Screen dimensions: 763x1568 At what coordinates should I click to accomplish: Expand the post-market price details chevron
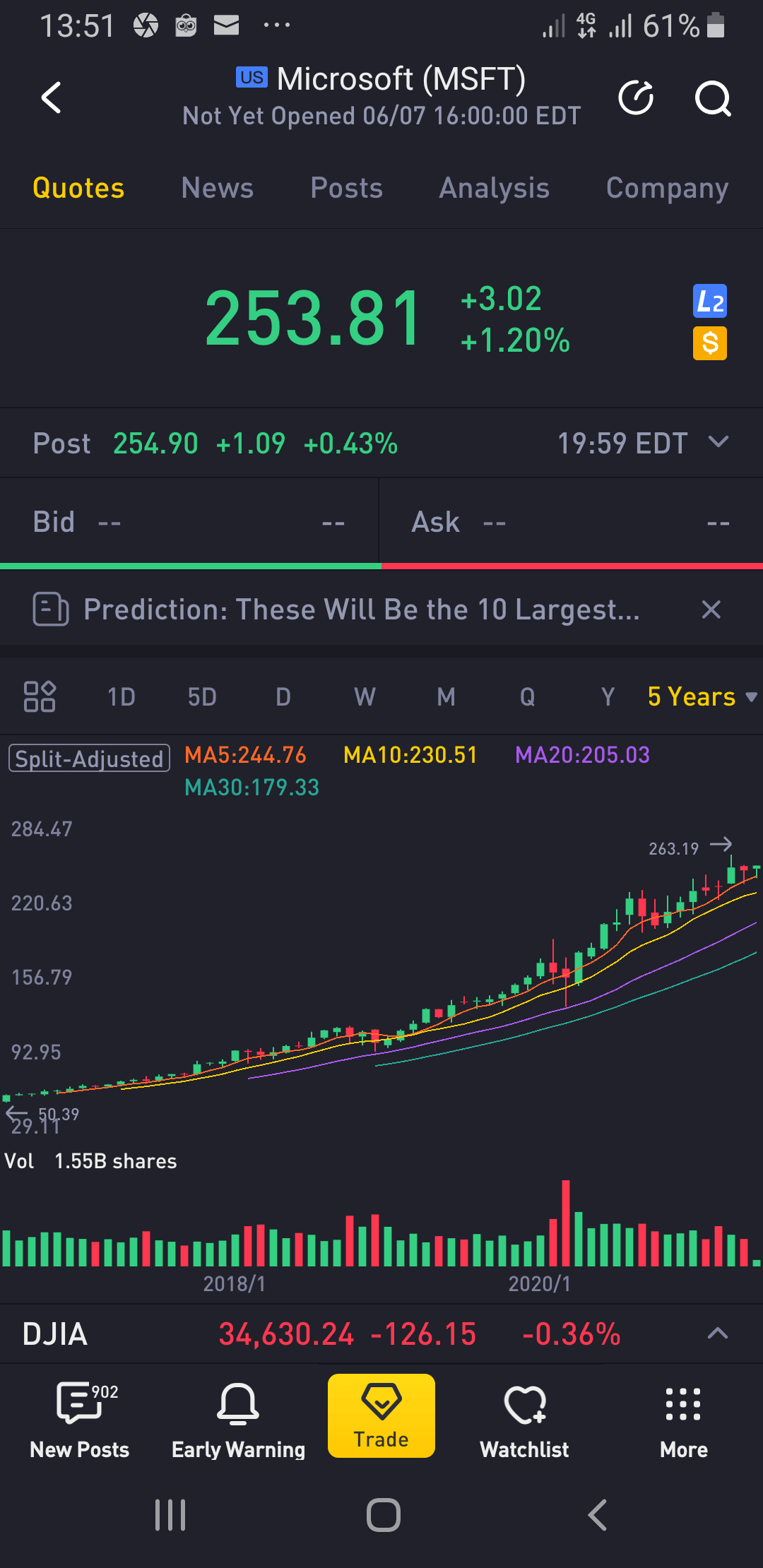point(719,442)
